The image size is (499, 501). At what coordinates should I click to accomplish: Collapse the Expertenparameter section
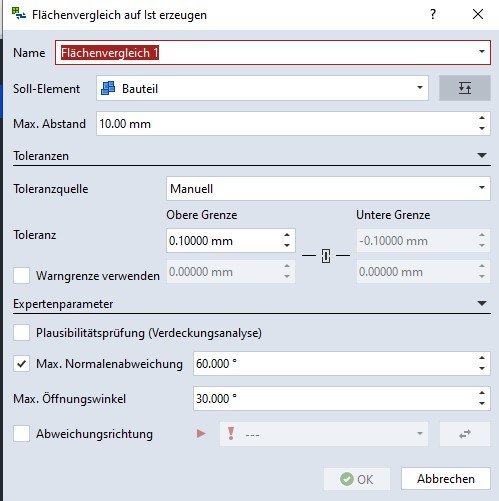tap(482, 303)
